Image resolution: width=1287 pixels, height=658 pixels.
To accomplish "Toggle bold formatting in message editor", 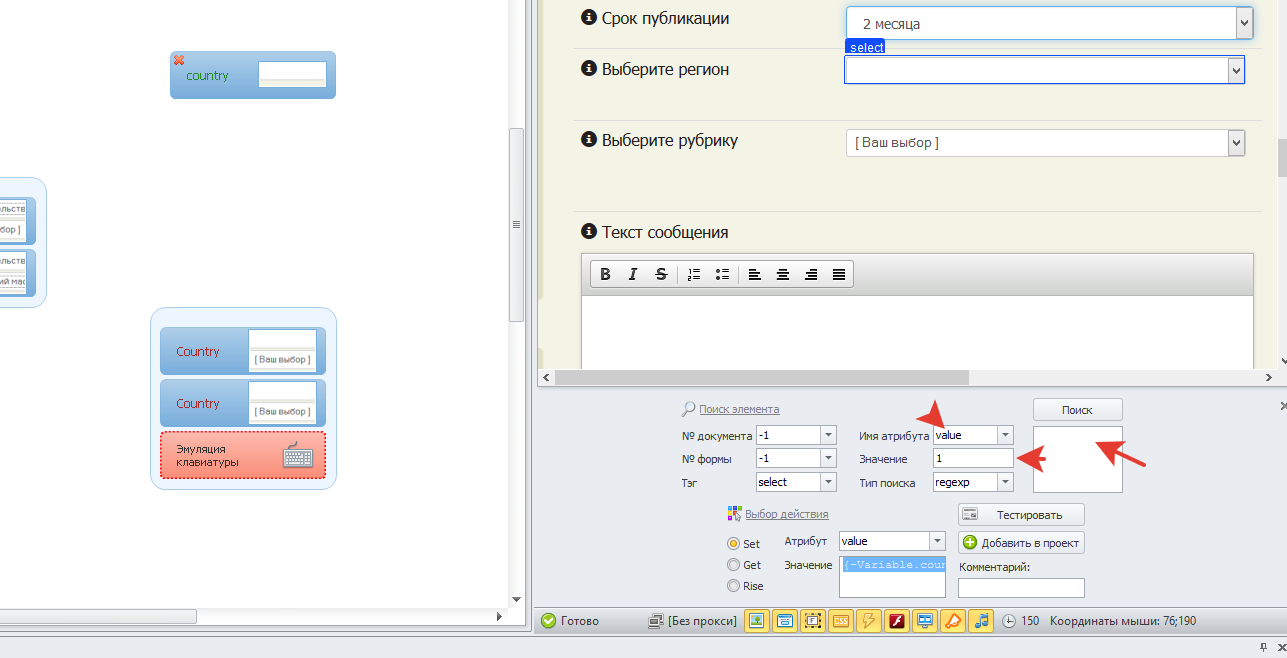I will point(606,274).
